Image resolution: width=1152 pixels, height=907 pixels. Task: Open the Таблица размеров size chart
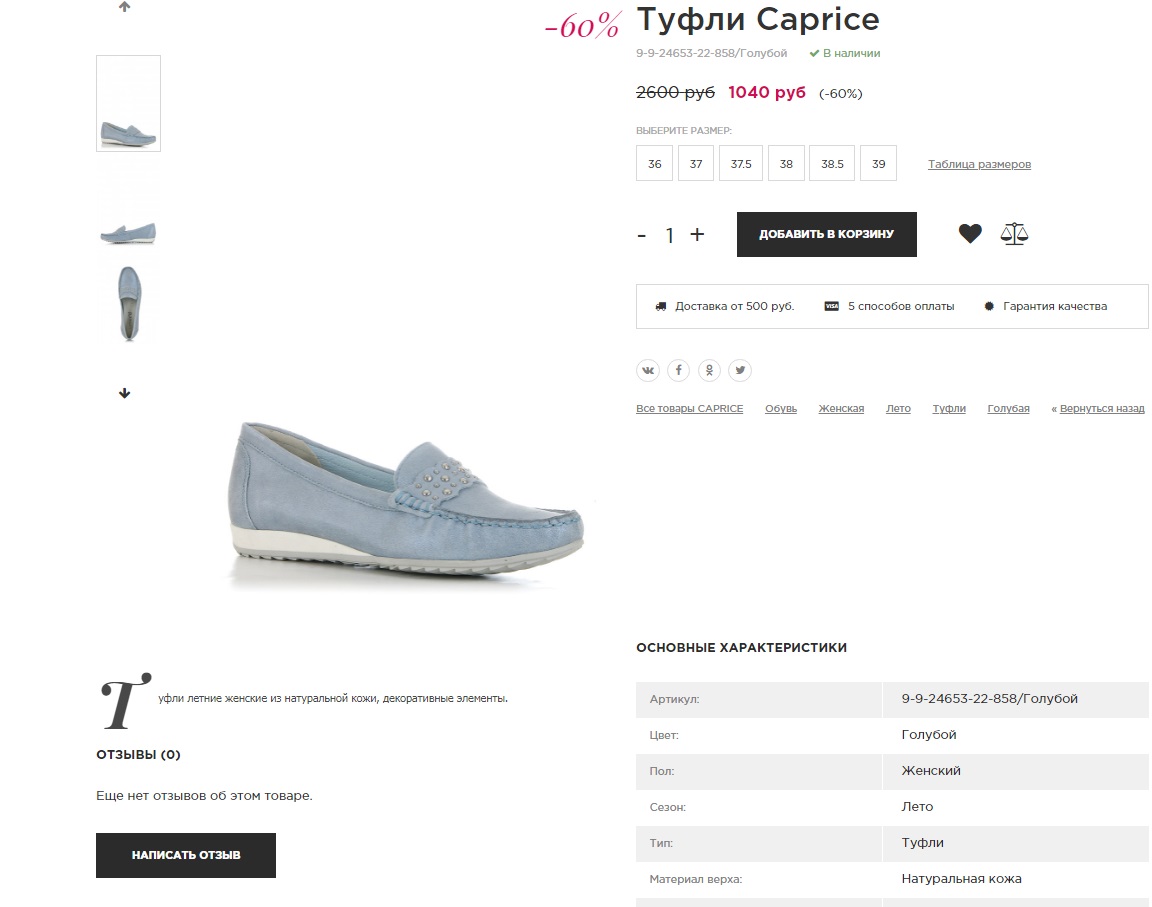[x=979, y=164]
